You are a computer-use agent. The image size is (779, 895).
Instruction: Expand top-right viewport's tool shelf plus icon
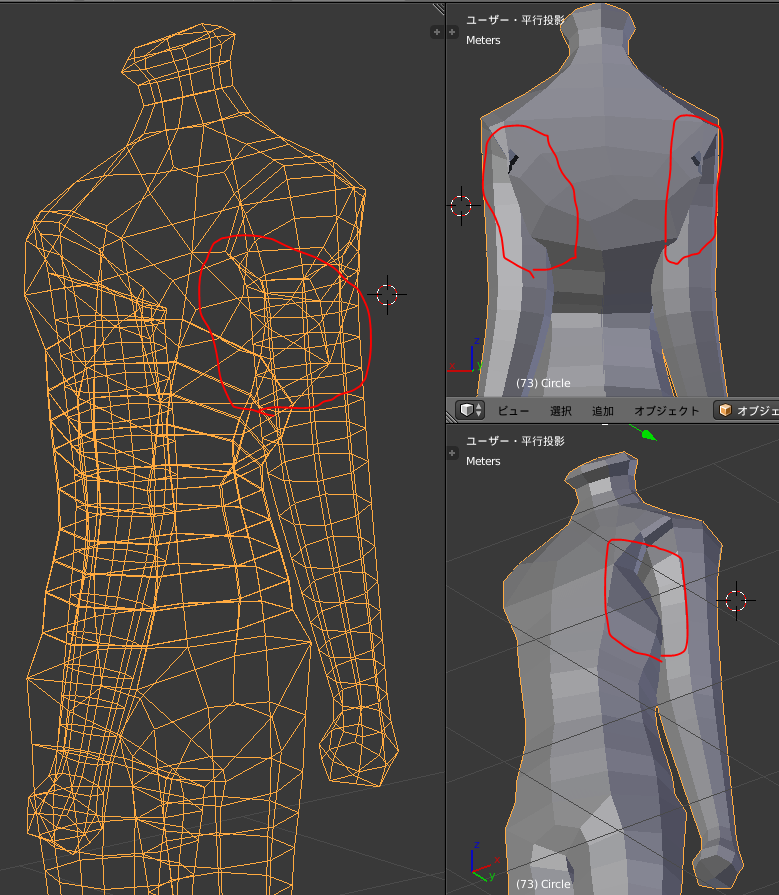point(452,32)
